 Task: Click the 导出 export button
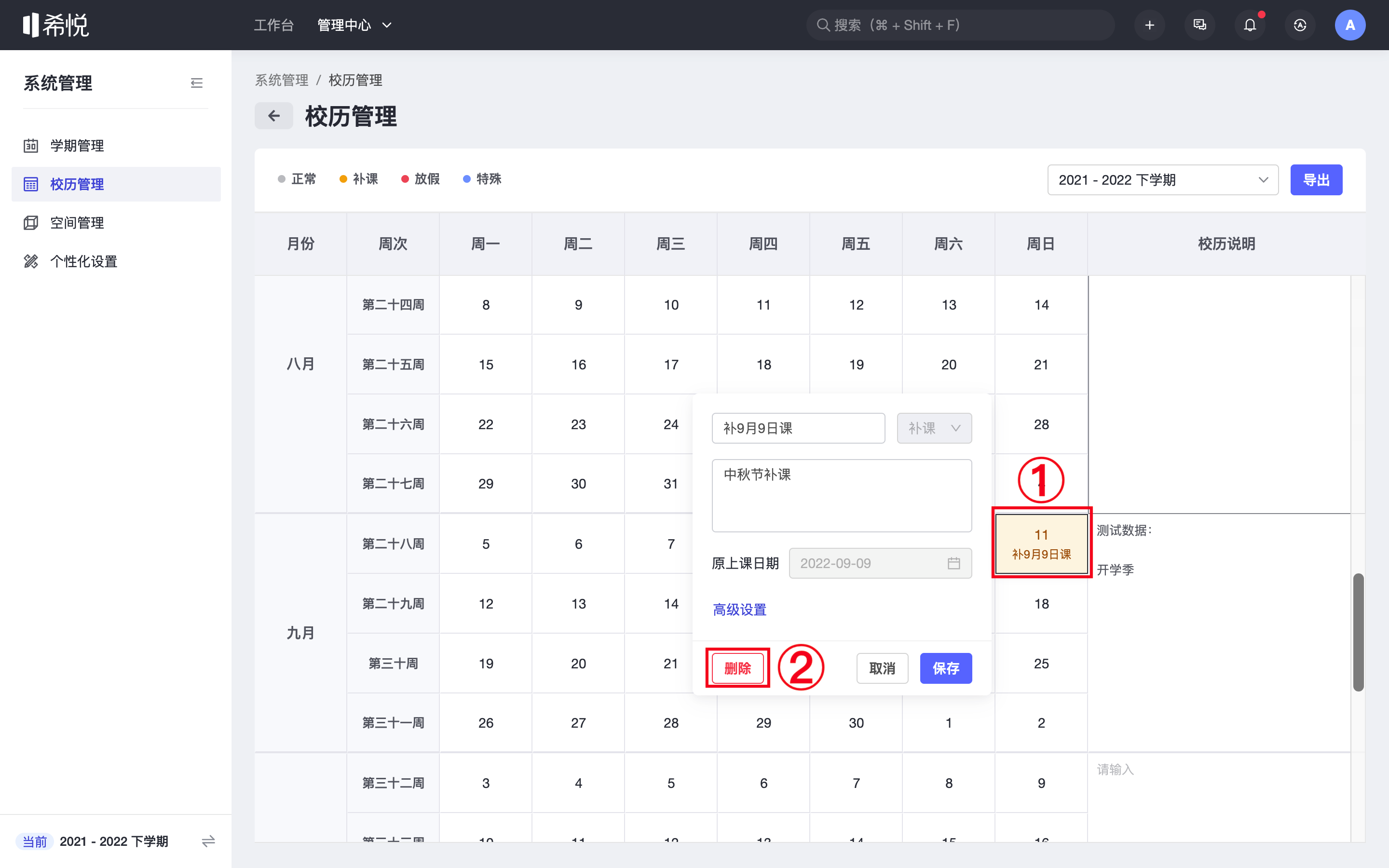click(1316, 180)
